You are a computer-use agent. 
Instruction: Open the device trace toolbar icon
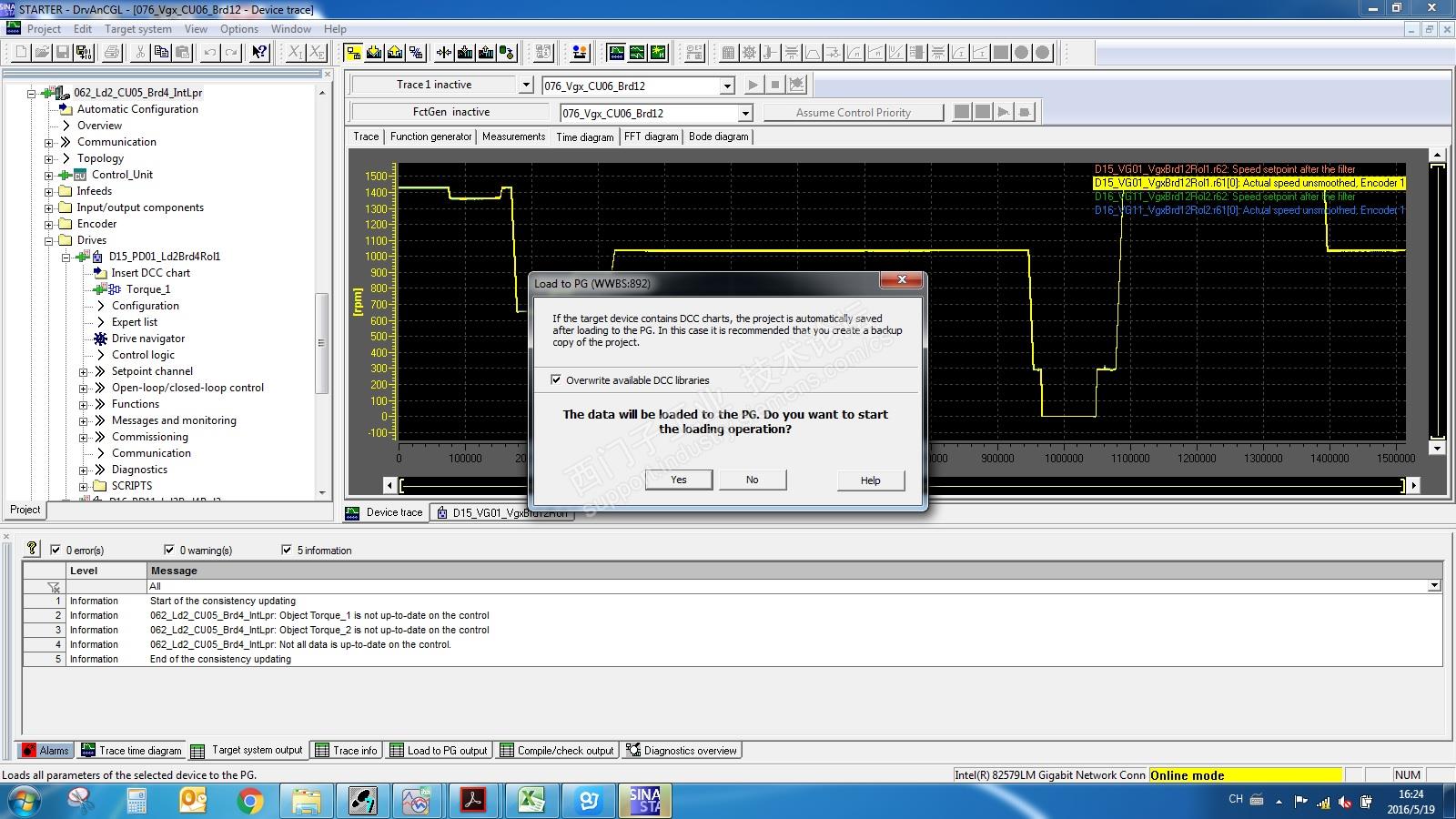(x=616, y=53)
